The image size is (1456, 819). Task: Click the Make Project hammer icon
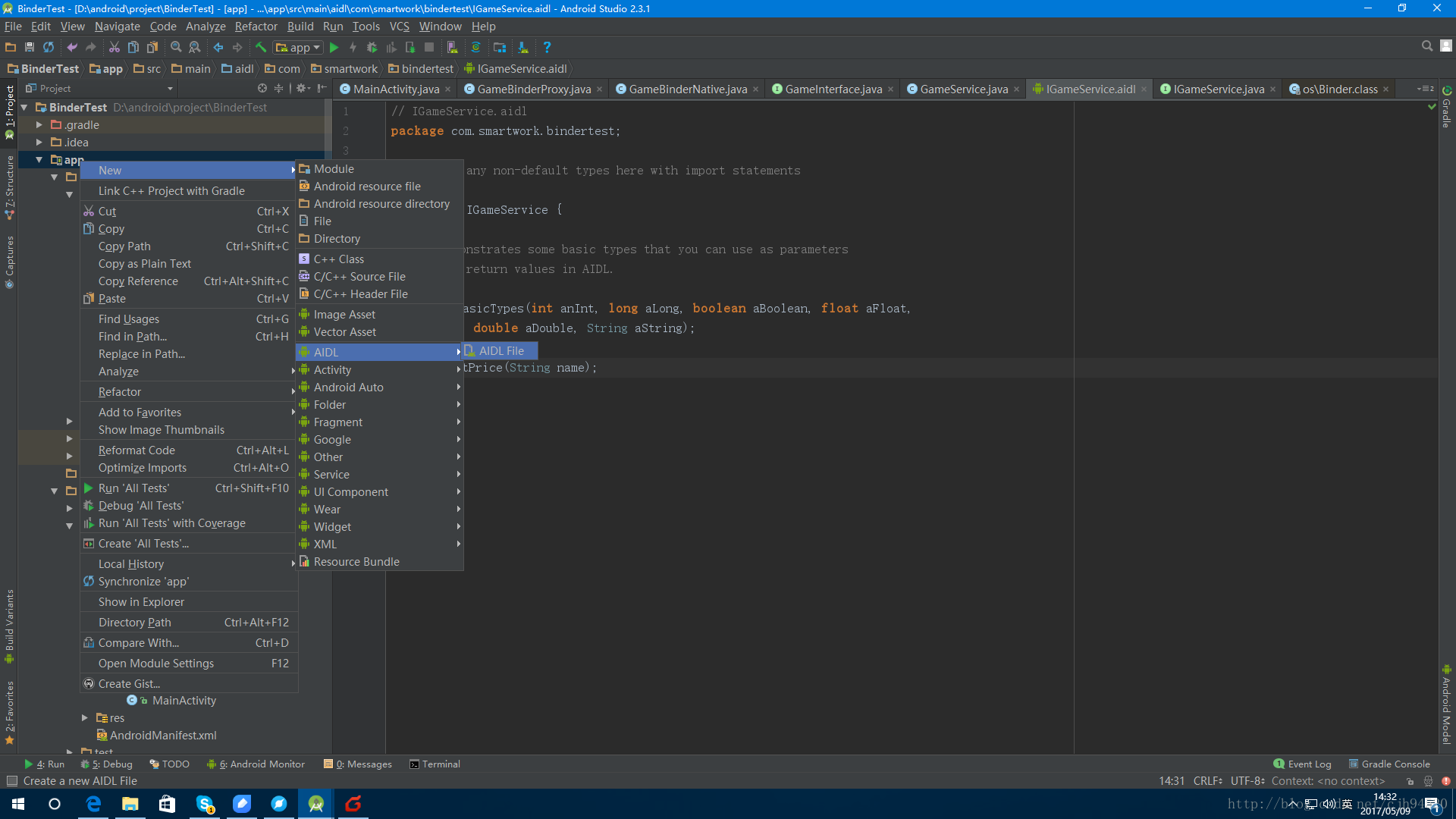point(261,47)
